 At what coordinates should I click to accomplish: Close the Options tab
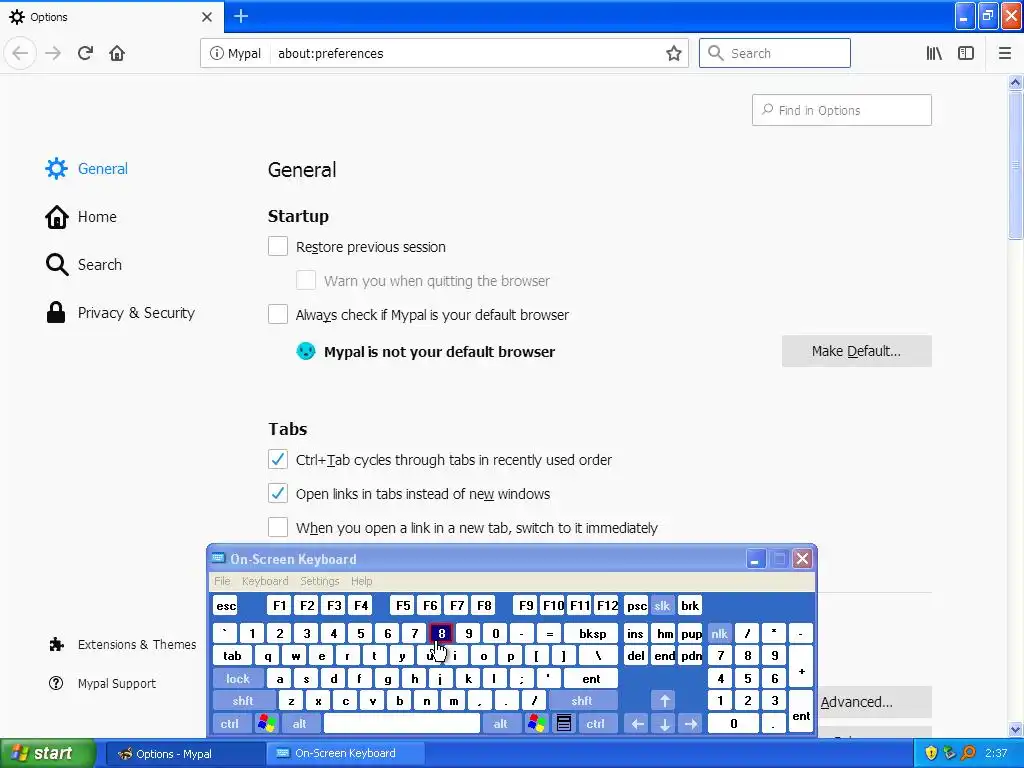coord(206,17)
